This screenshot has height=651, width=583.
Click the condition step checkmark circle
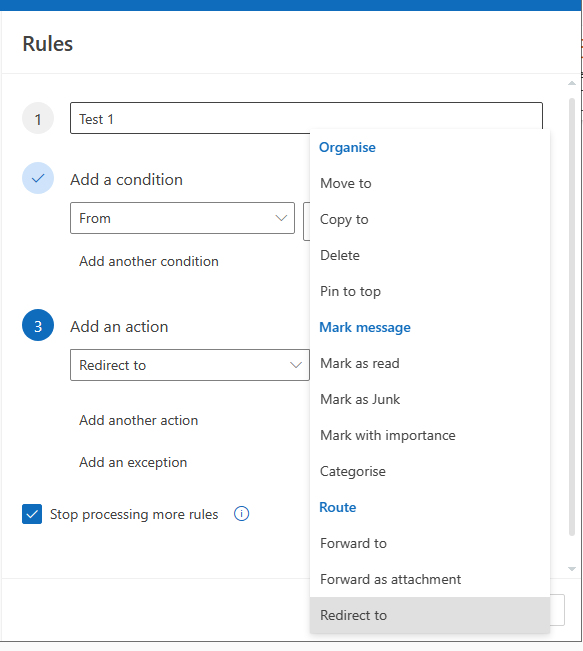(x=38, y=178)
